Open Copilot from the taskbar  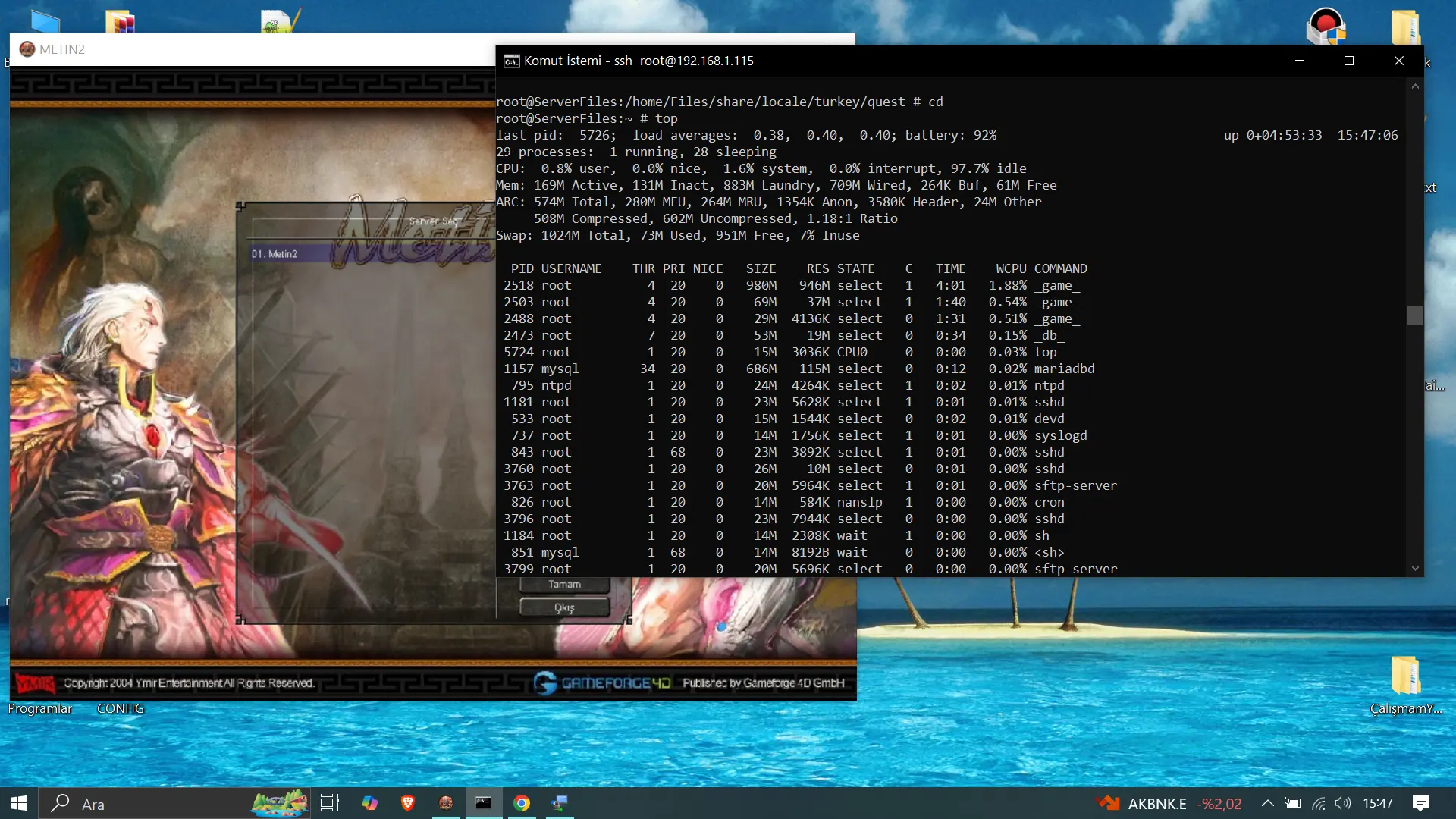click(369, 803)
